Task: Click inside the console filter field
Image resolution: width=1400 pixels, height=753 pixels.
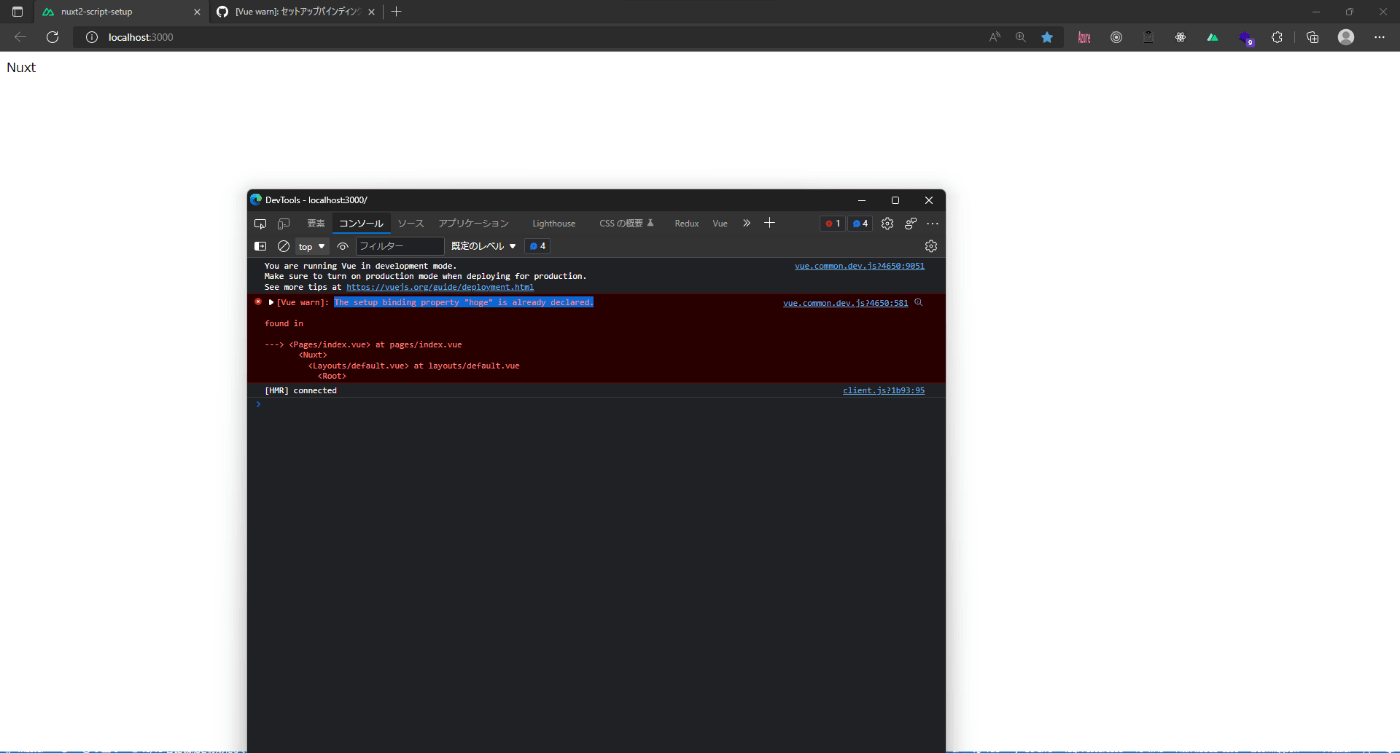Action: (x=400, y=246)
